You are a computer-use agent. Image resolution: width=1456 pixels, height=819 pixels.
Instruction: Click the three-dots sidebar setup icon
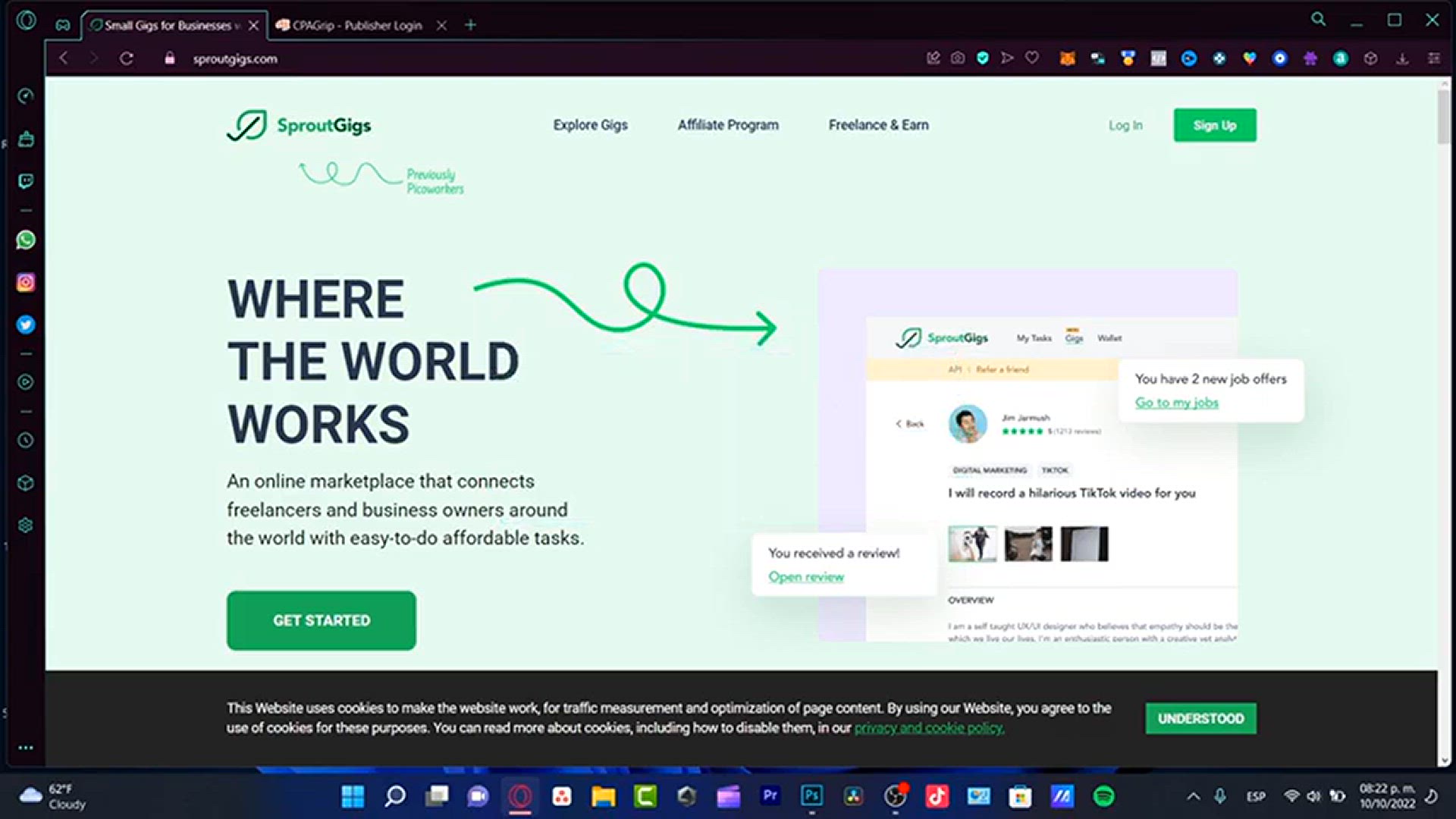click(26, 748)
